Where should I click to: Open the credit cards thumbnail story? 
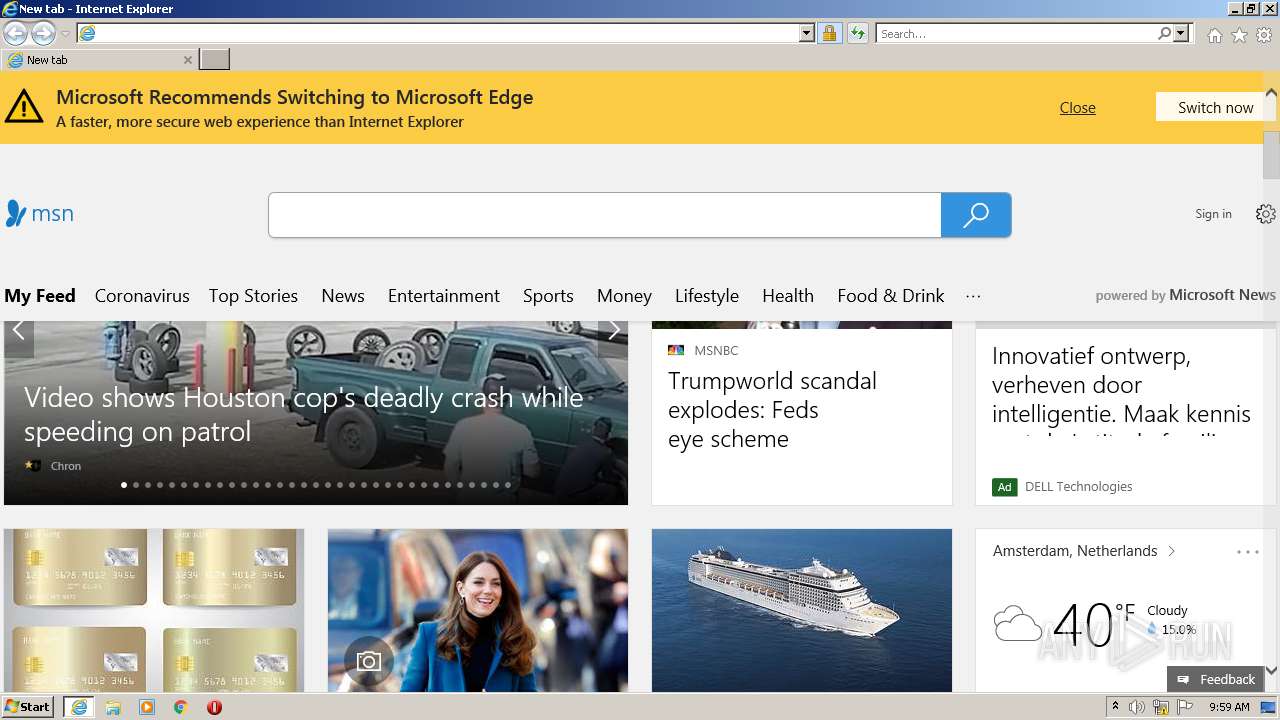tap(154, 610)
